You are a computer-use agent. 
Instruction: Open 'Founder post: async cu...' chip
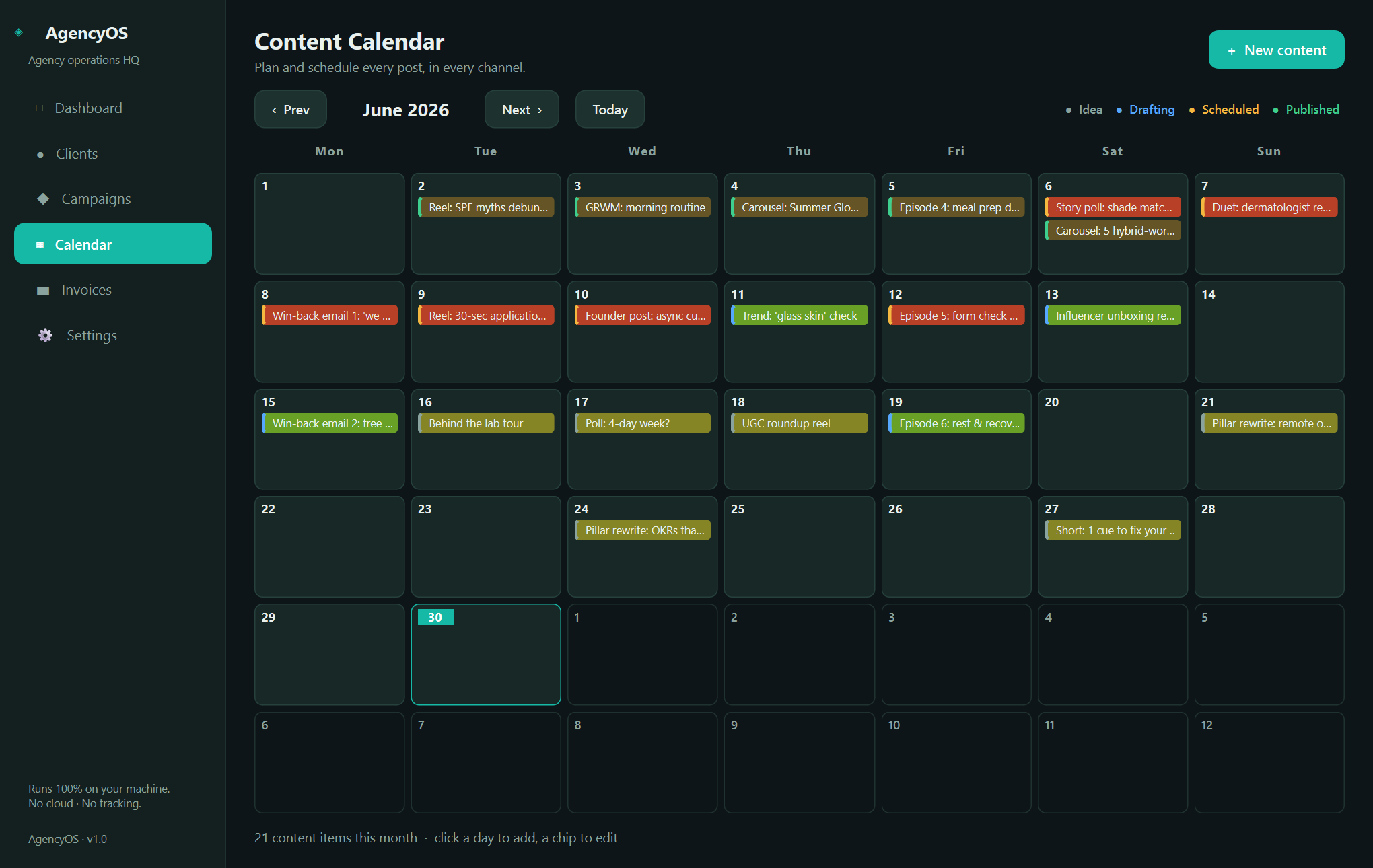(x=643, y=316)
